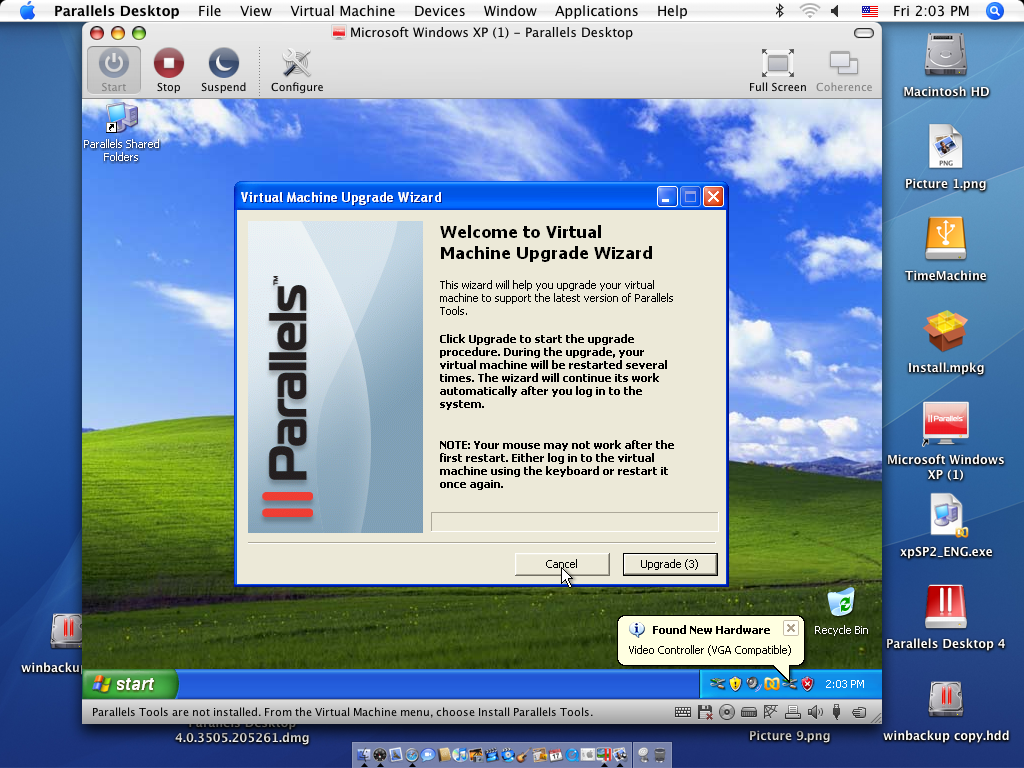Click the Wi-Fi menu bar icon
Viewport: 1024px width, 768px height.
point(810,11)
